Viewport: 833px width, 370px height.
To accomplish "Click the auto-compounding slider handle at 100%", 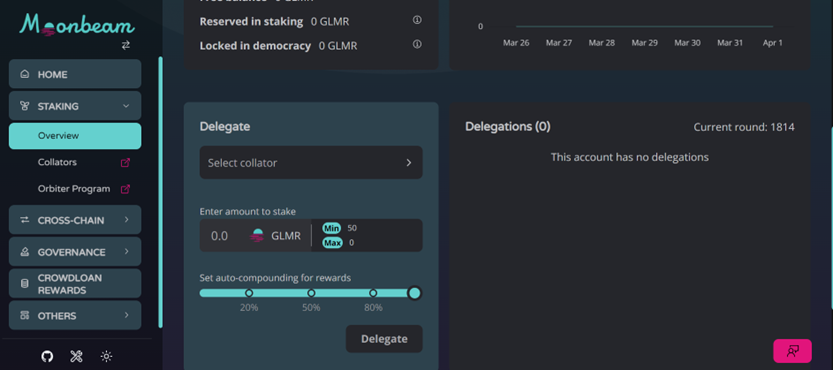I will (414, 293).
